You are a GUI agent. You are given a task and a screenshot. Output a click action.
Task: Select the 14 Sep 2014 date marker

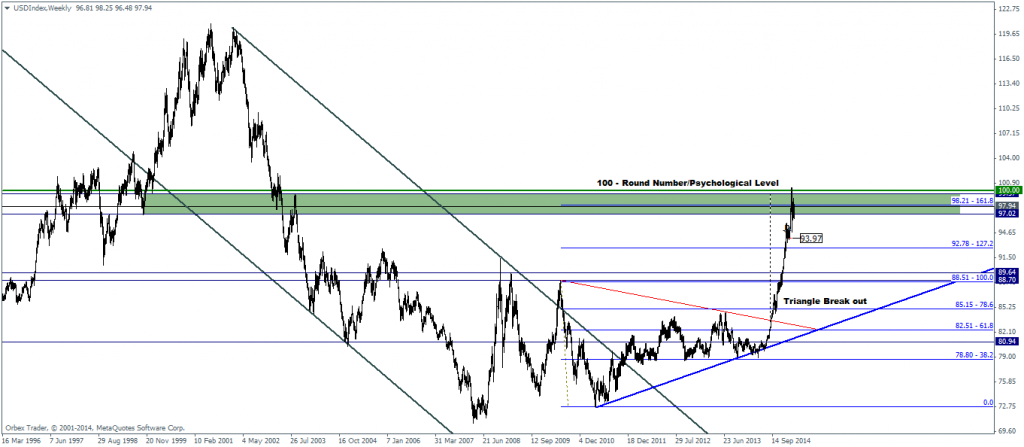(792, 440)
